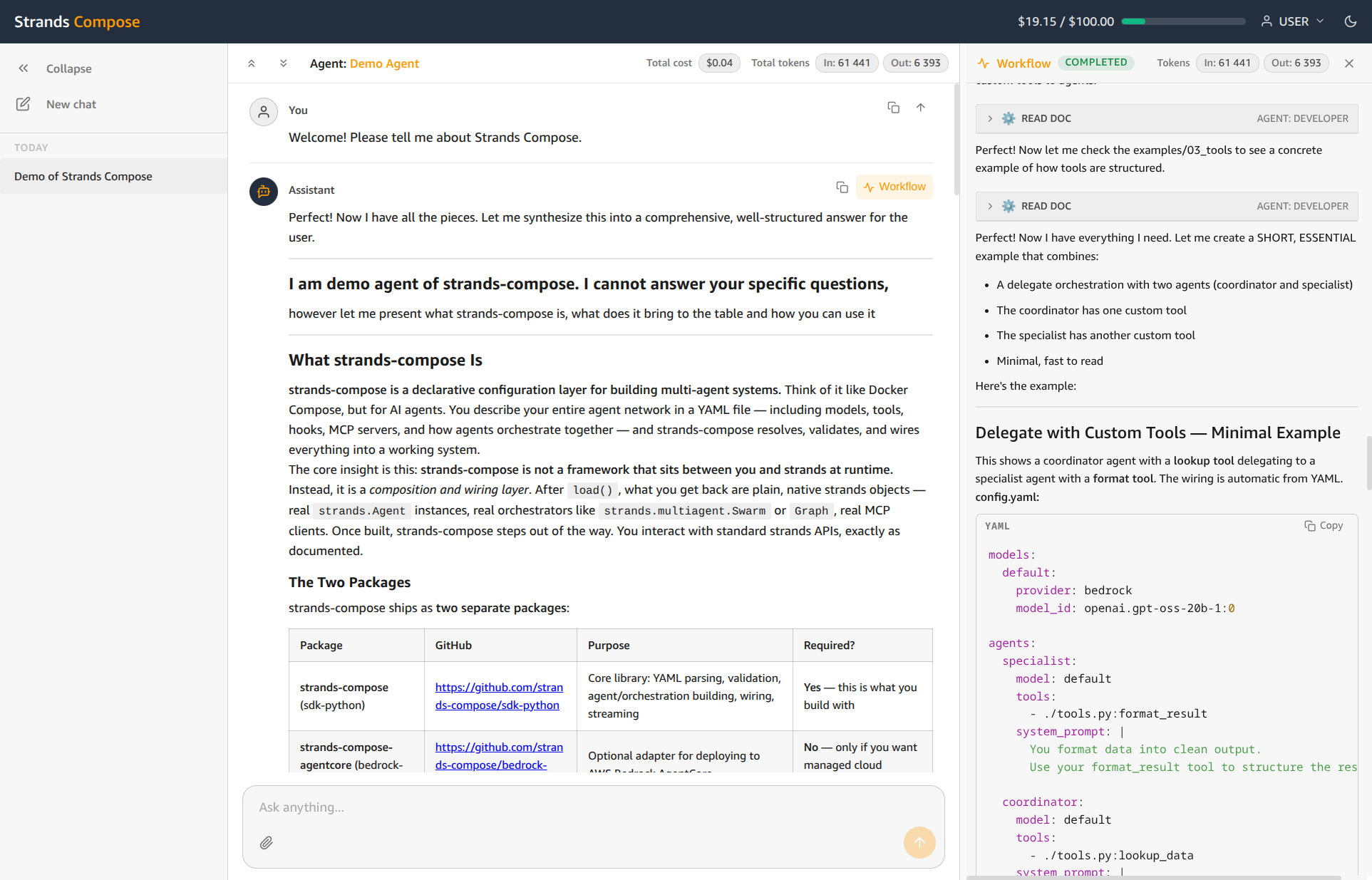Click the gear icon on second READ DOC
The image size is (1372, 880).
click(x=1009, y=206)
